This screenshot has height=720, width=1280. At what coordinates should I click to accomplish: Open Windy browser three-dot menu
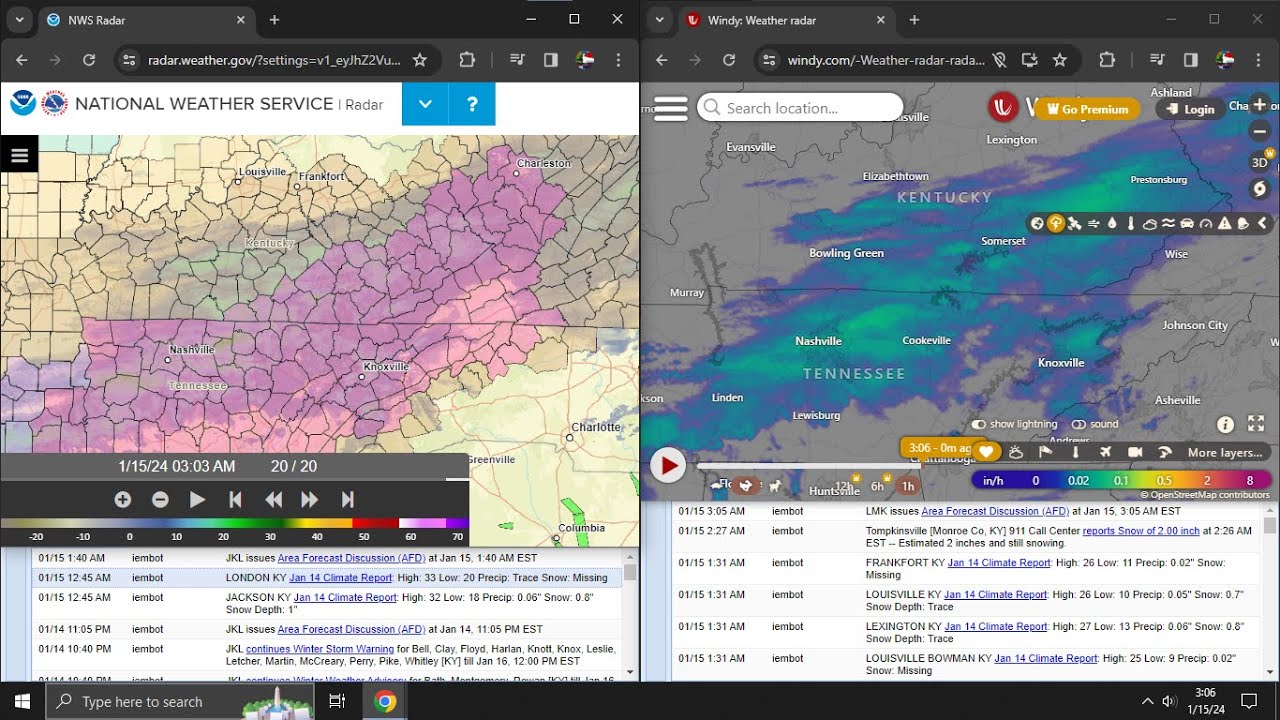point(1258,60)
